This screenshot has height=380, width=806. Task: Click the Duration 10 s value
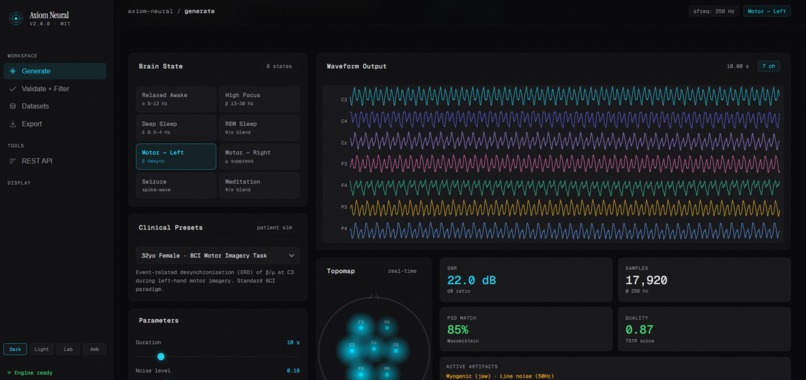click(x=293, y=342)
